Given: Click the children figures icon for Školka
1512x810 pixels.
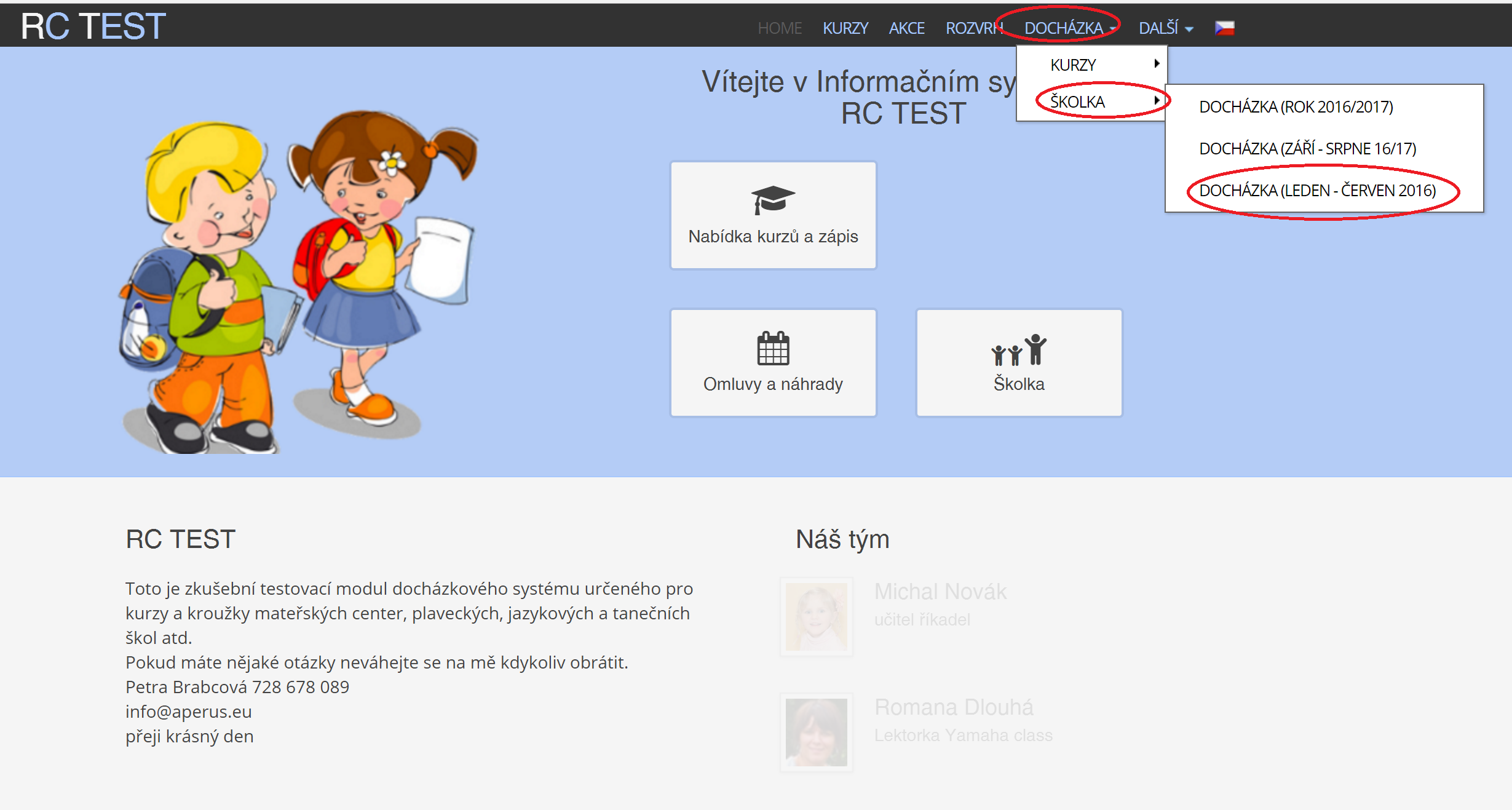Looking at the screenshot, I should (x=1019, y=349).
